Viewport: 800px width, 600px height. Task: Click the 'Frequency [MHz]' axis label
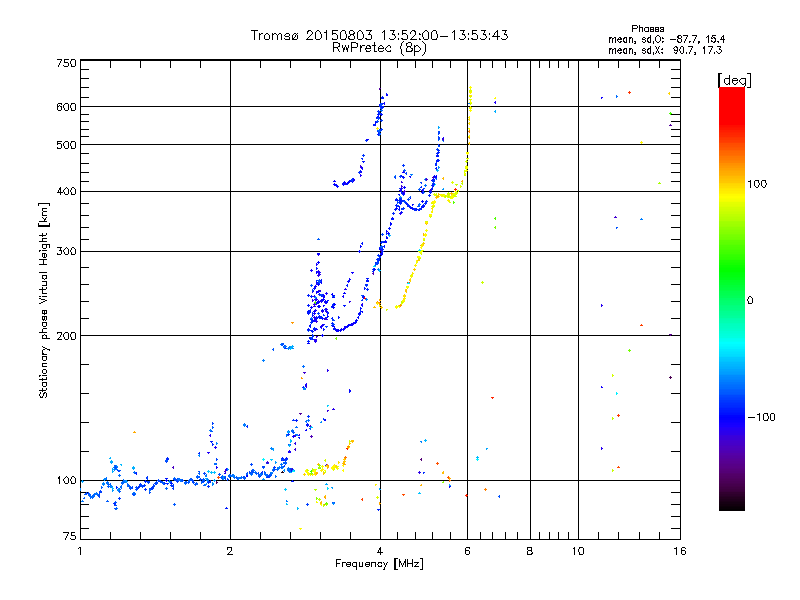[x=379, y=564]
